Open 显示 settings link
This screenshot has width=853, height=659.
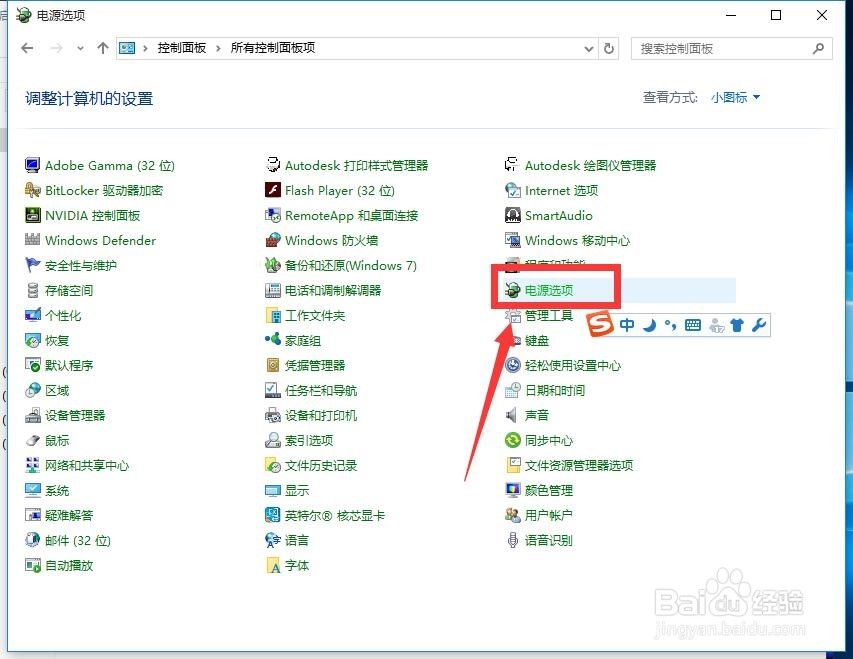(297, 490)
